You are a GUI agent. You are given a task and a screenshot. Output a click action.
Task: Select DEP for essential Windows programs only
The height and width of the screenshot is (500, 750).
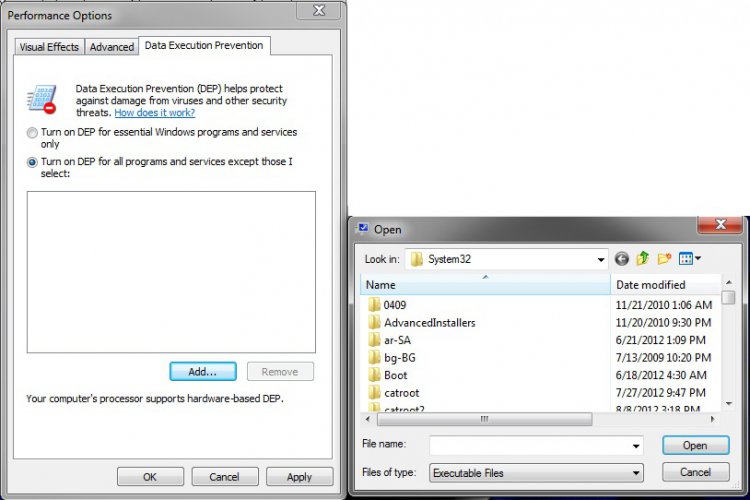pyautogui.click(x=33, y=133)
